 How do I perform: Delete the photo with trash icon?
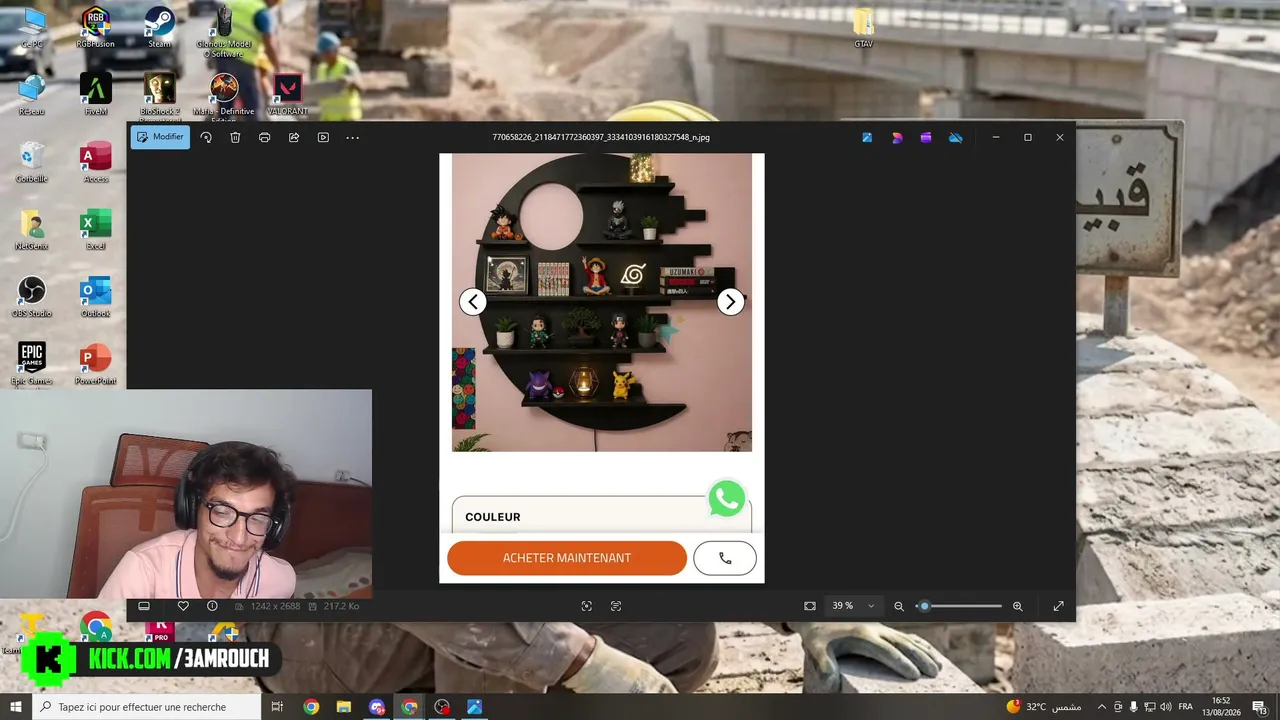[x=235, y=137]
